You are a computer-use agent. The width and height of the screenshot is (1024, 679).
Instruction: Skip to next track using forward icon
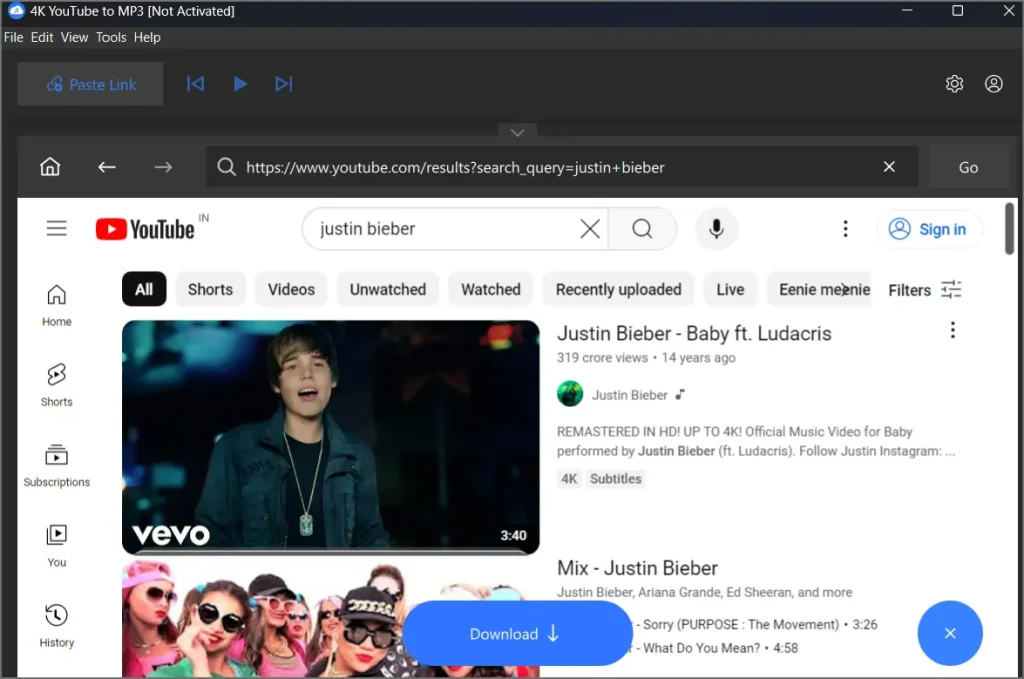[x=284, y=84]
